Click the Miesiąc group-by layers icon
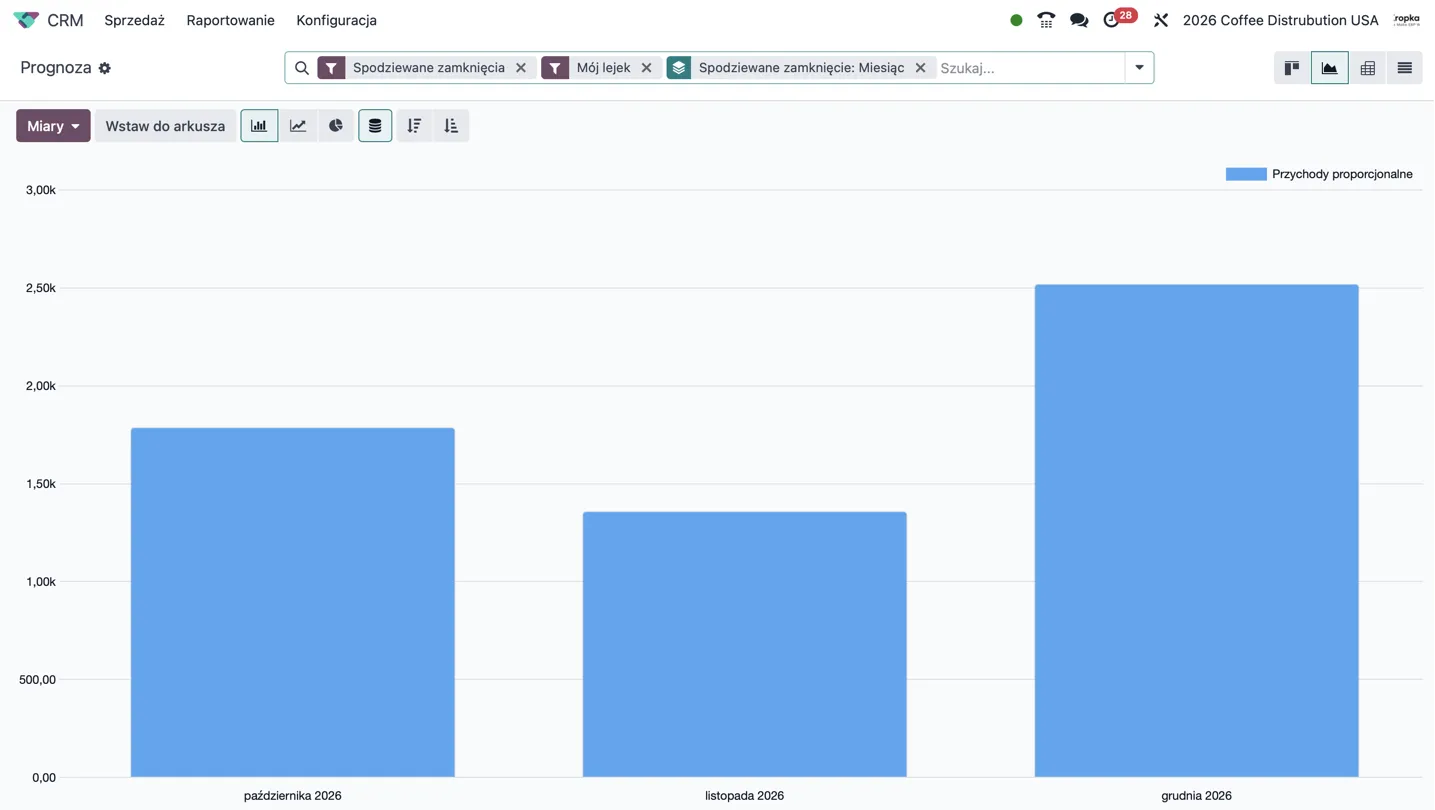The width and height of the screenshot is (1435, 810). click(x=679, y=68)
